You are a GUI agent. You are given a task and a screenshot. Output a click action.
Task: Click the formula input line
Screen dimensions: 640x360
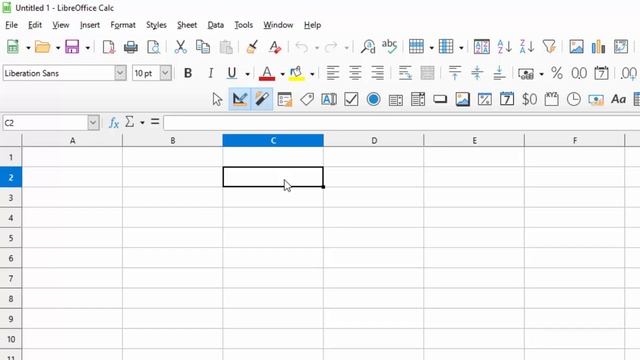(x=402, y=122)
